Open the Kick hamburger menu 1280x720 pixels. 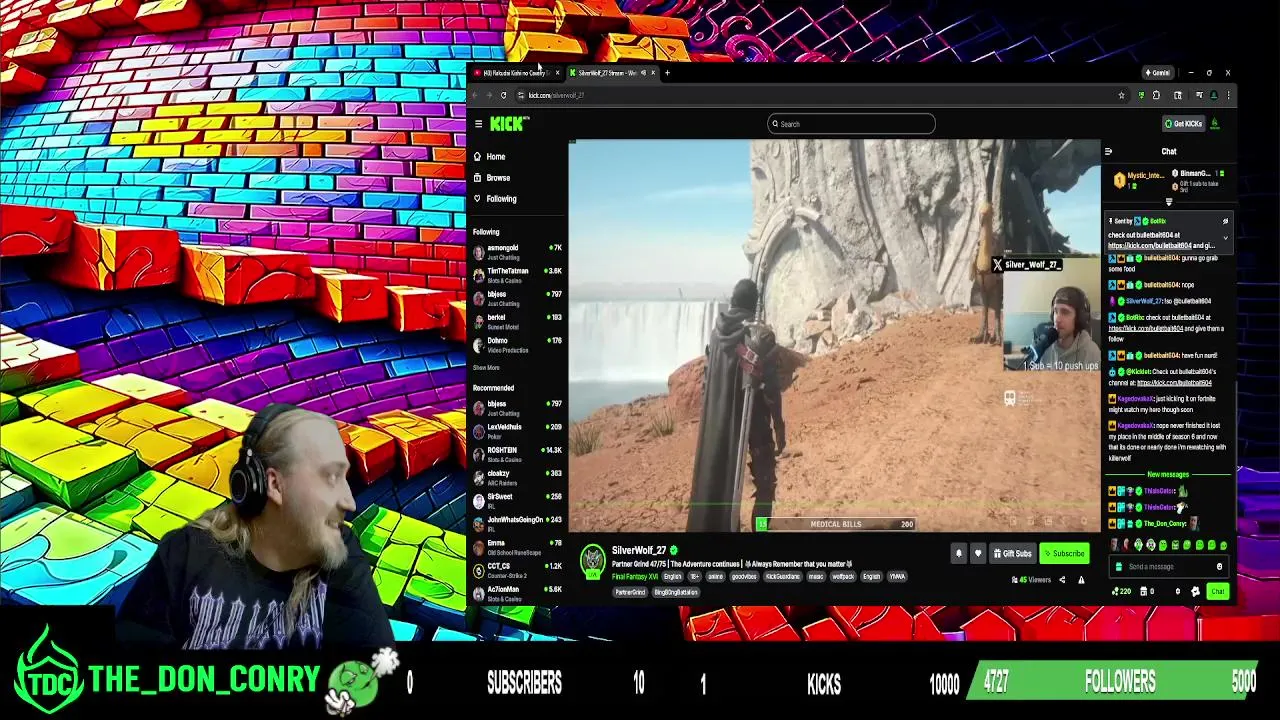[478, 124]
